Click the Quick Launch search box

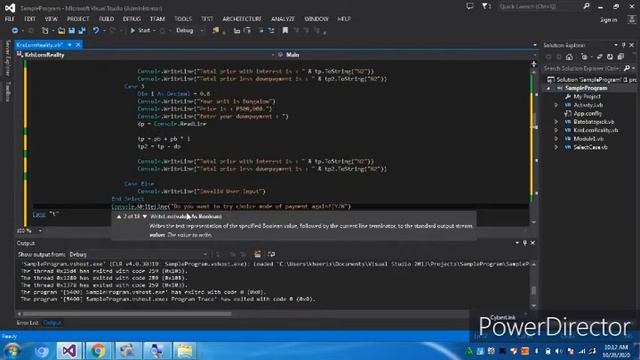540,7
